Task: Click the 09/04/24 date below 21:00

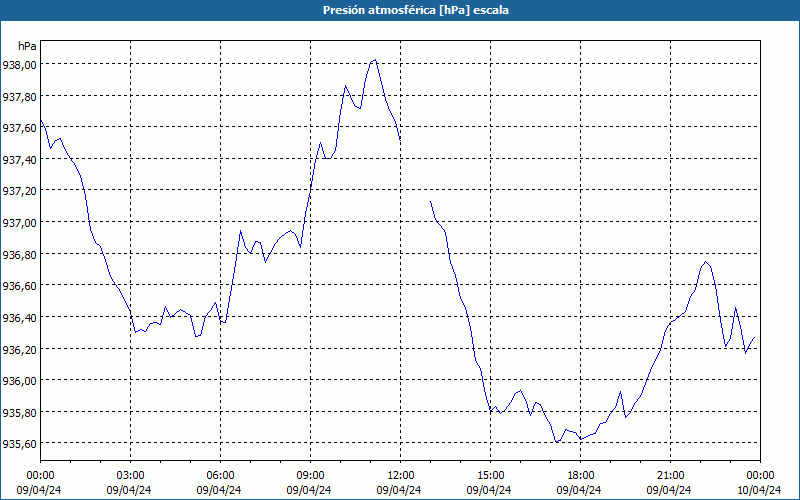Action: (669, 490)
